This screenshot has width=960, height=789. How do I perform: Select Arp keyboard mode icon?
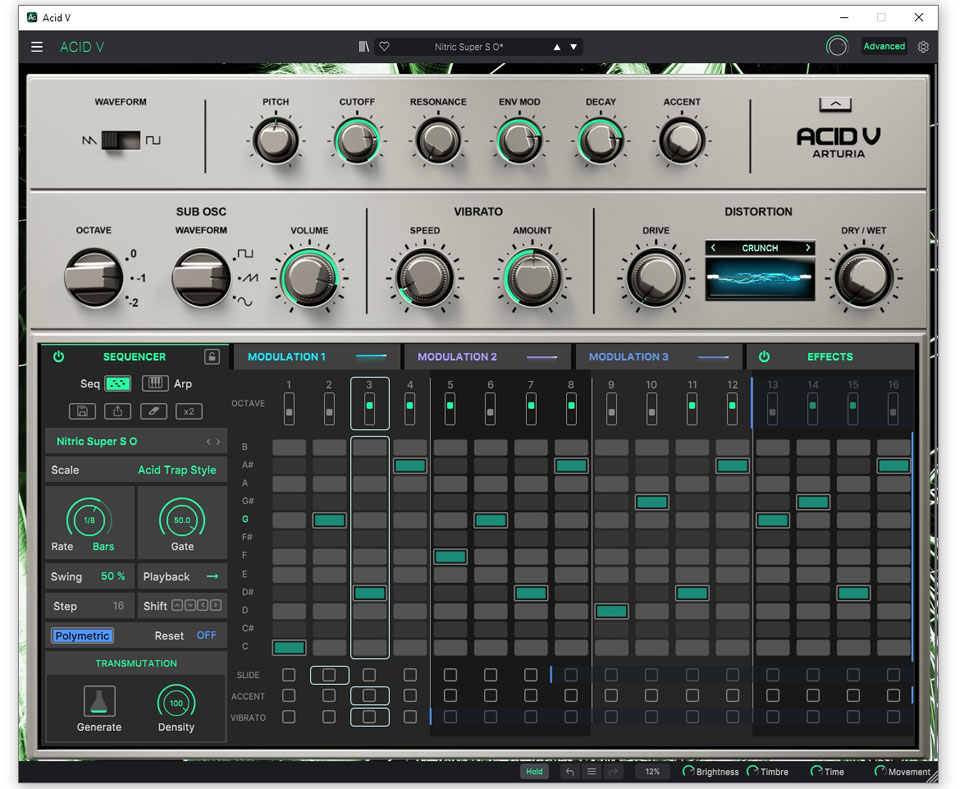pos(155,384)
